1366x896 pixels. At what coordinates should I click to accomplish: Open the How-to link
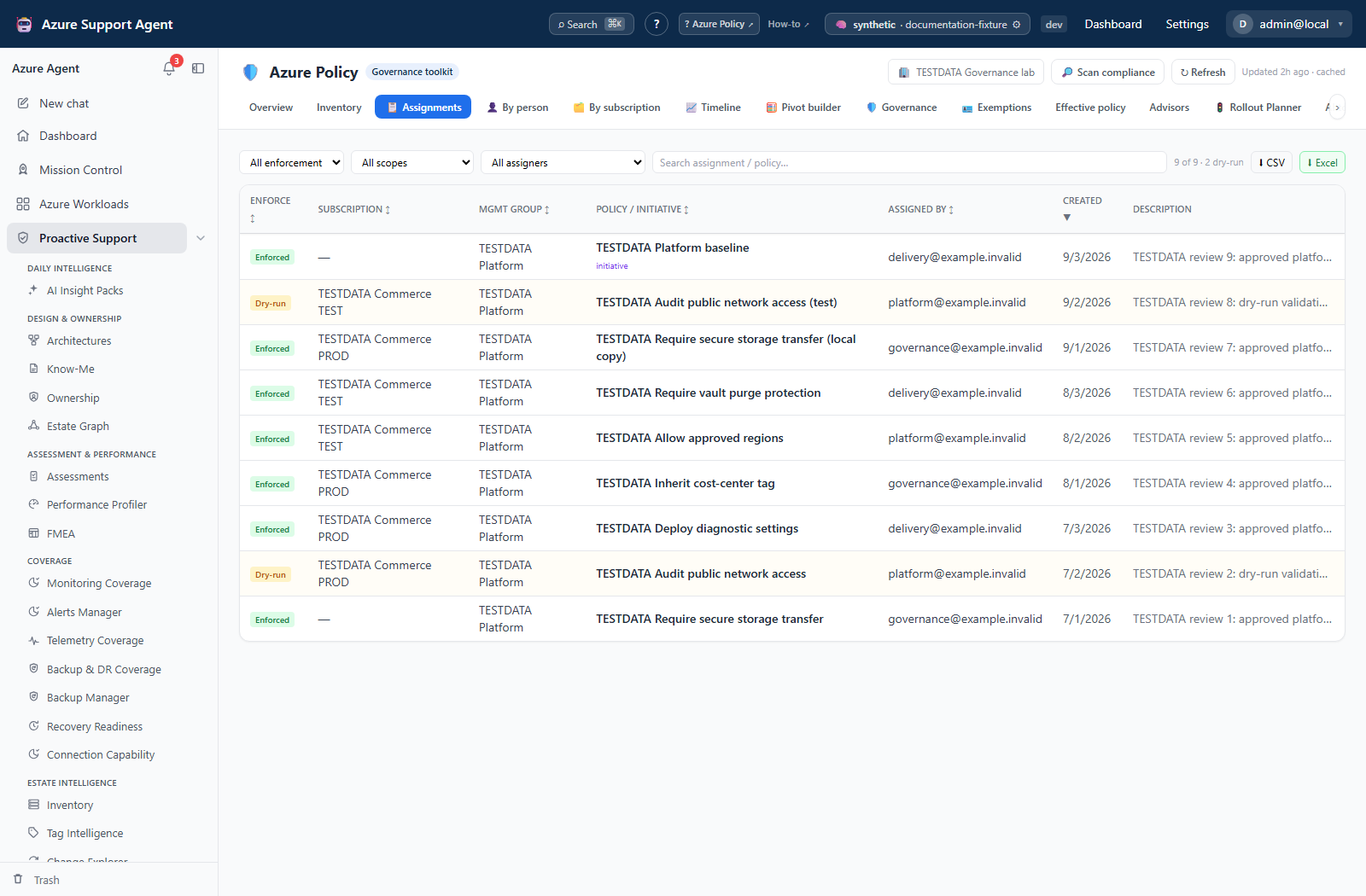[788, 24]
